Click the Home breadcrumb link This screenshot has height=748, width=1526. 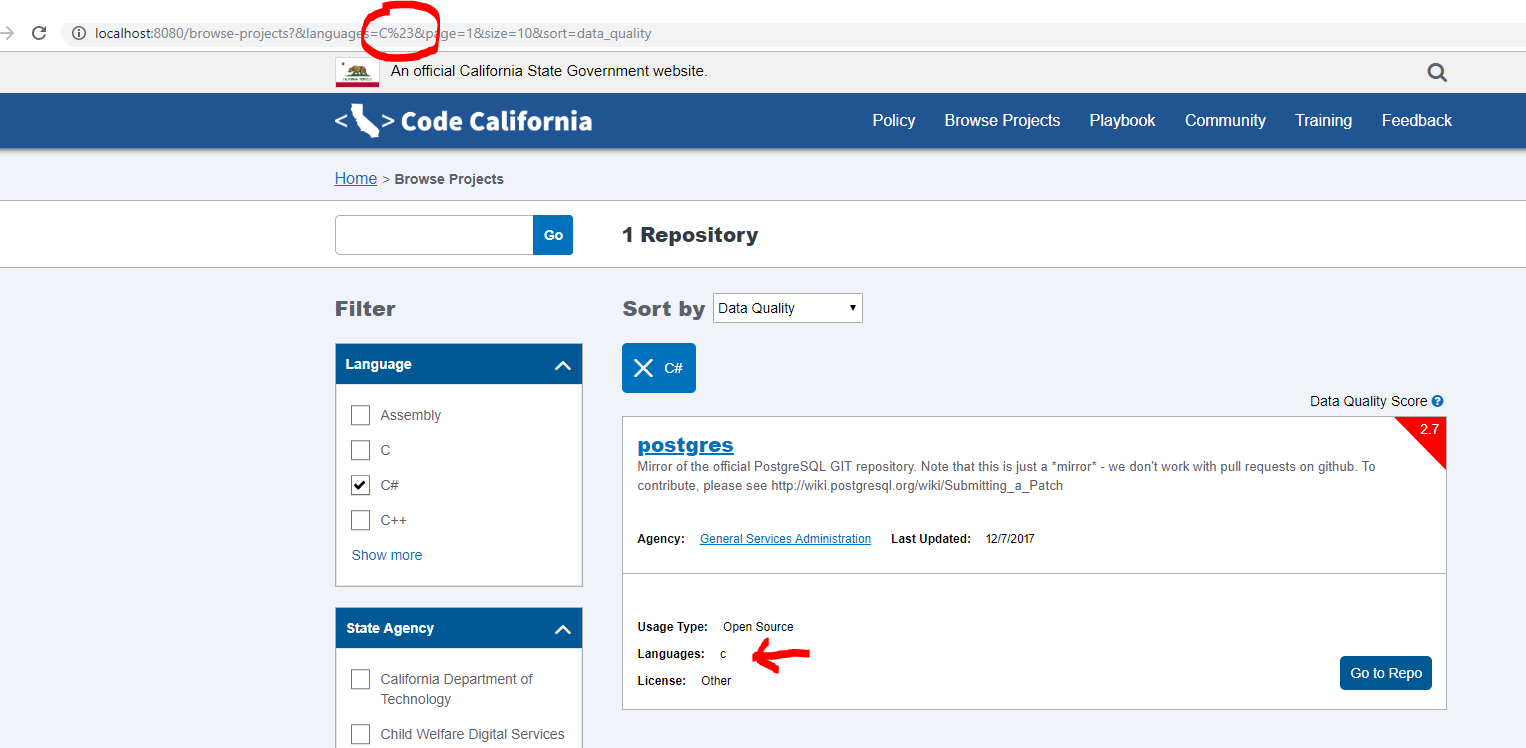tap(356, 178)
